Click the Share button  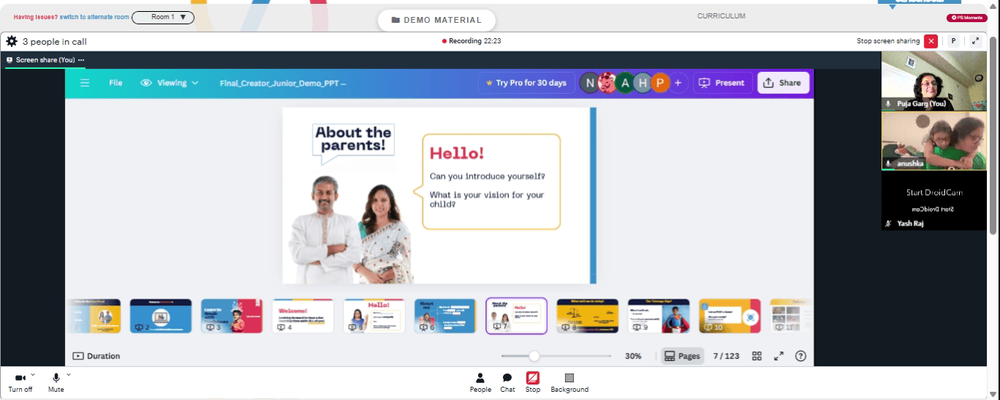[783, 83]
